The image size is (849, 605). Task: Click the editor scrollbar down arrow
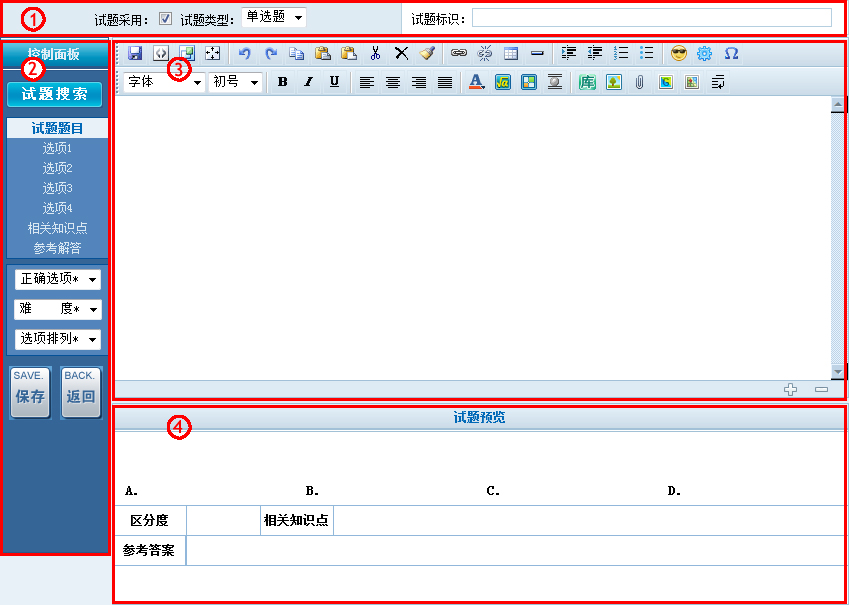[x=838, y=372]
